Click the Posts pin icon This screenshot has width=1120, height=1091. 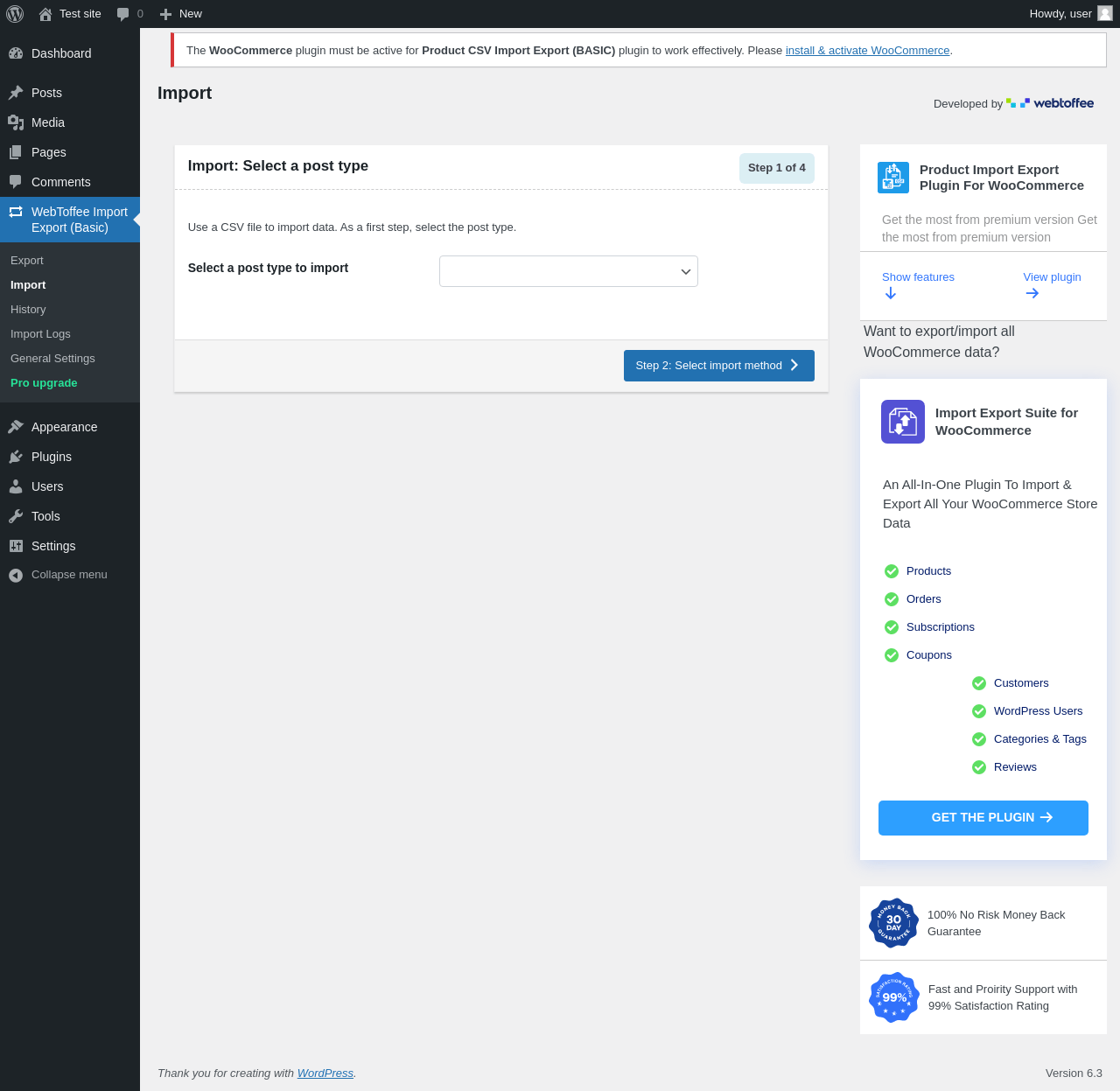16,93
